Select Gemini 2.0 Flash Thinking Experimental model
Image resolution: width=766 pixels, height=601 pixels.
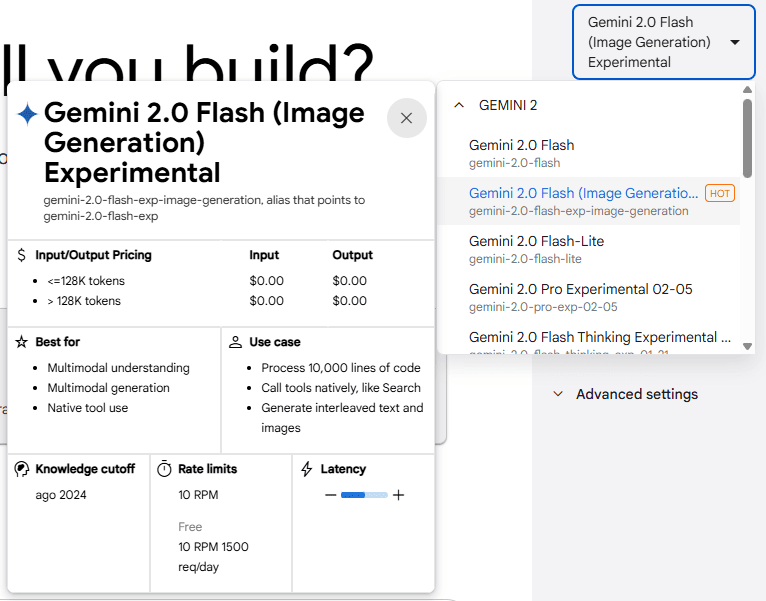pos(588,338)
